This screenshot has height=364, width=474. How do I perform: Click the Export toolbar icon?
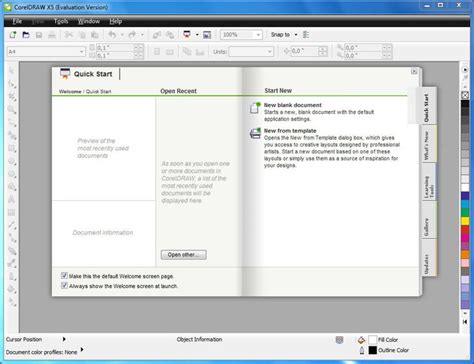[x=170, y=35]
